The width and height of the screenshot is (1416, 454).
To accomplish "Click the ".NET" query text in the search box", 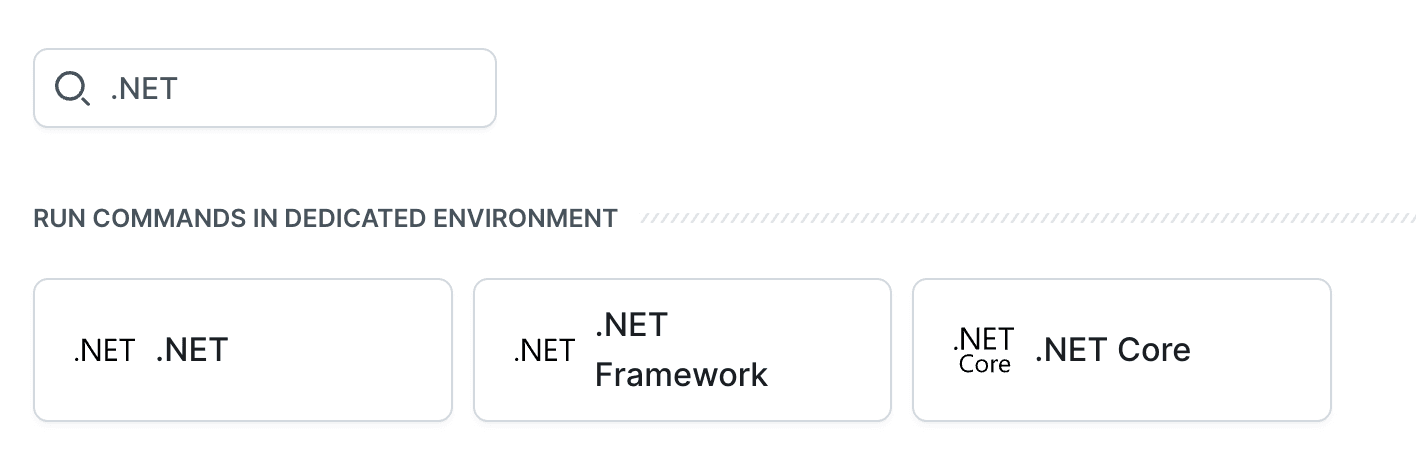I will [x=144, y=89].
